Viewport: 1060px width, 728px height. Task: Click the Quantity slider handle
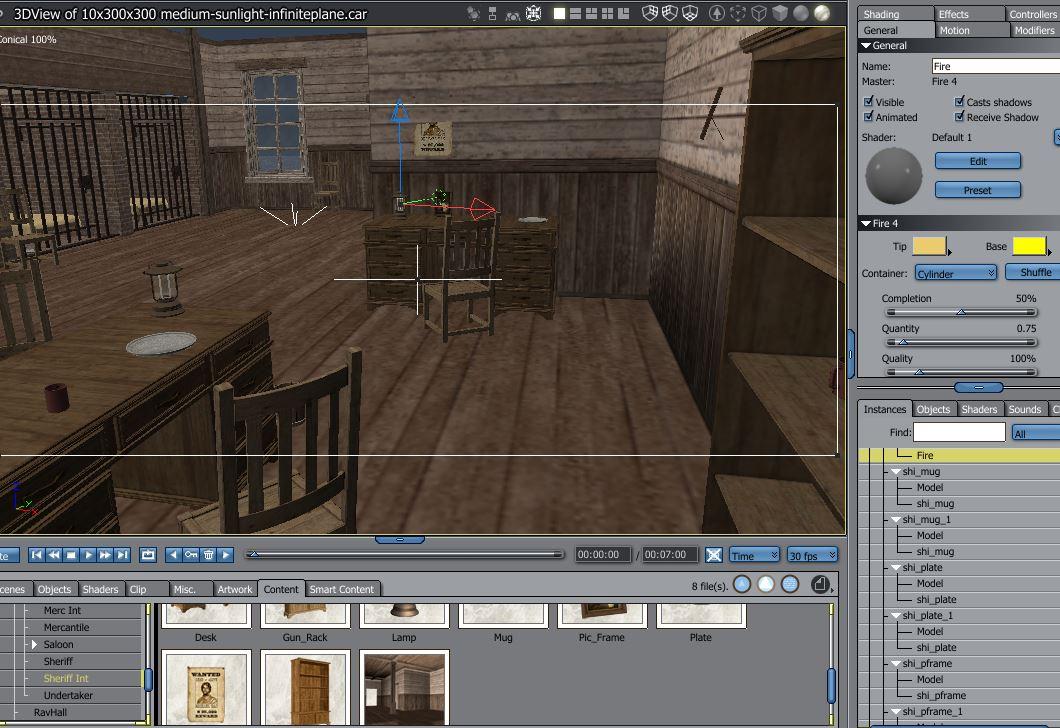click(902, 342)
